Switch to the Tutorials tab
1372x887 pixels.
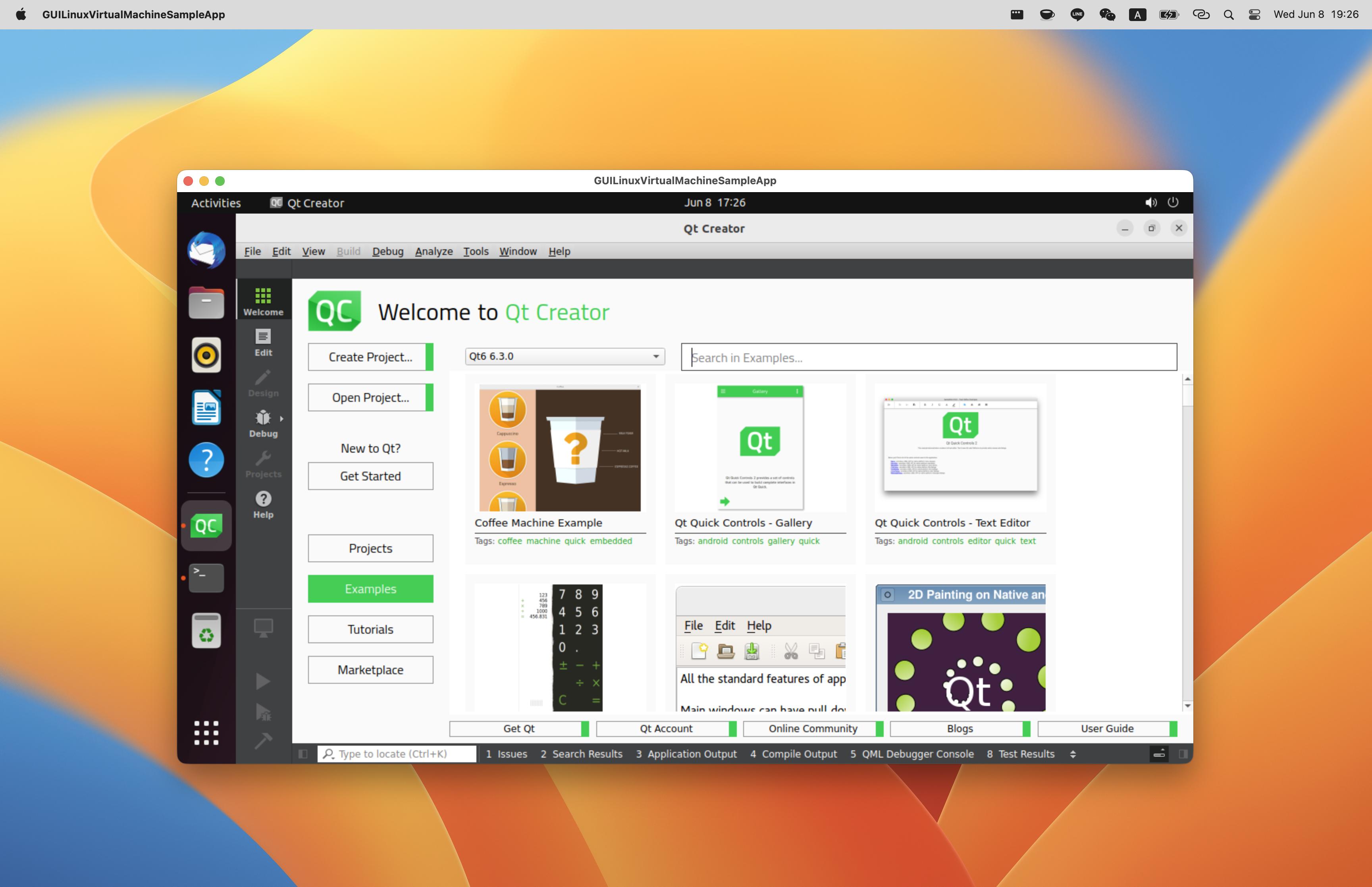370,629
